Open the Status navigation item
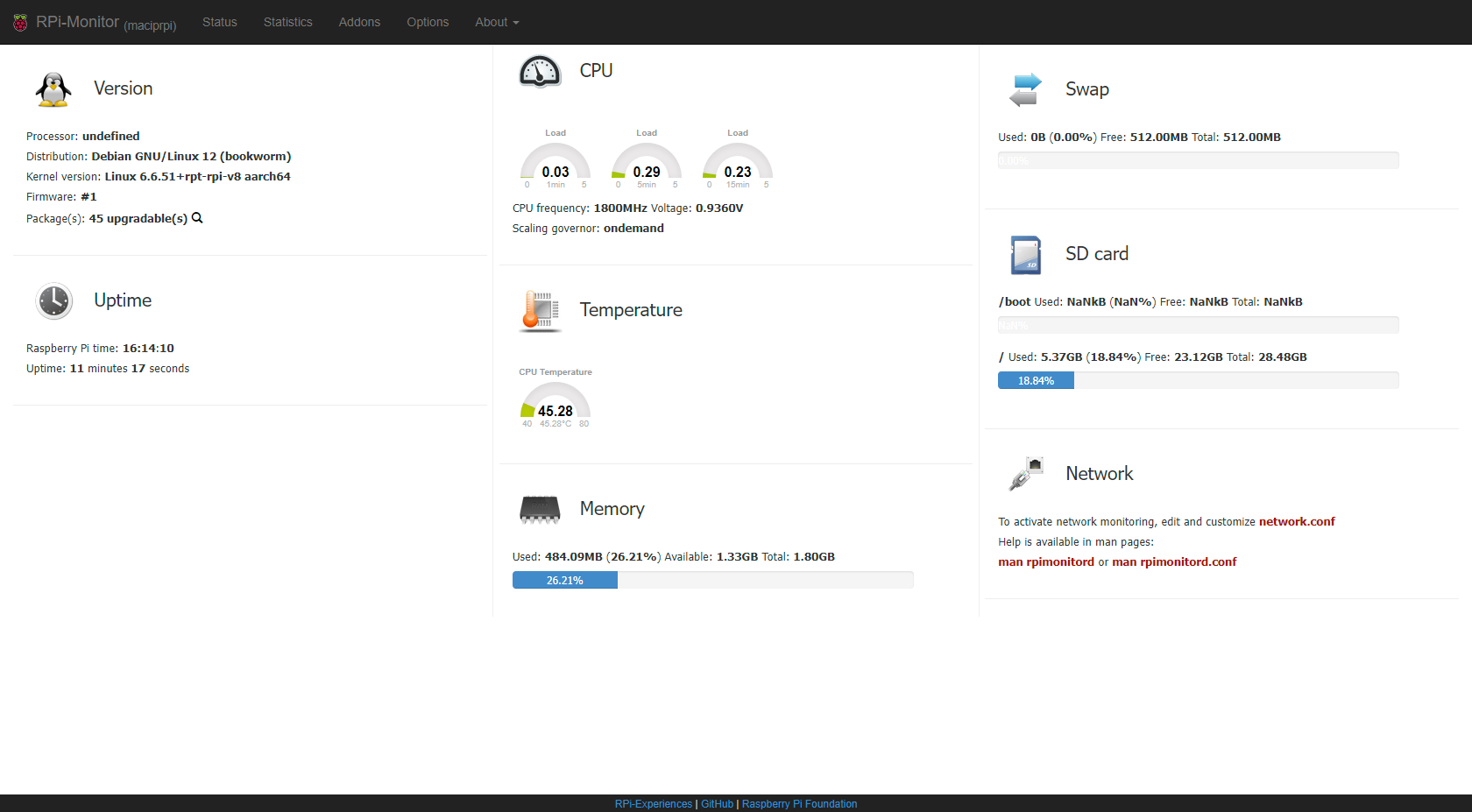The image size is (1472, 812). pyautogui.click(x=219, y=22)
